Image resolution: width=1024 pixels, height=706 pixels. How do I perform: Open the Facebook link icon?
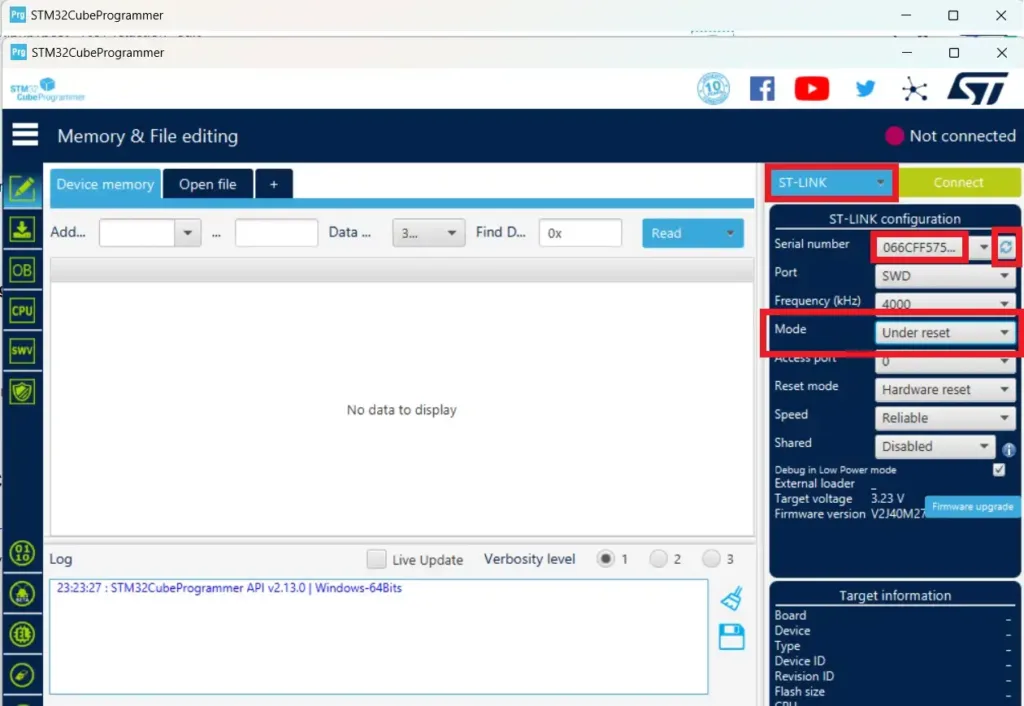[x=762, y=88]
